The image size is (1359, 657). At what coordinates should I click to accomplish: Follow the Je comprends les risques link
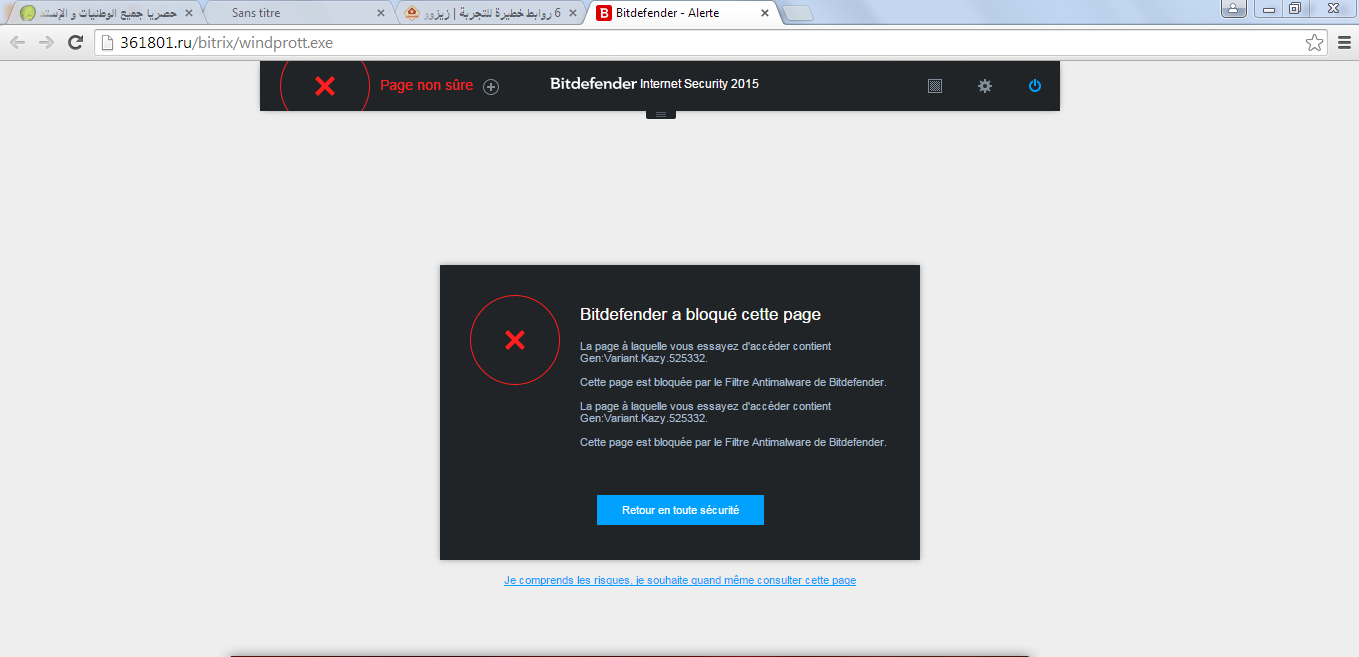680,580
